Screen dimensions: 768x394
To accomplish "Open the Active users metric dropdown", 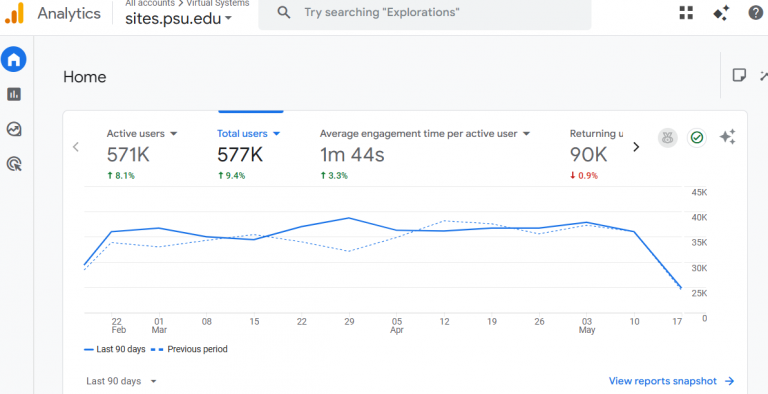I will pos(142,133).
